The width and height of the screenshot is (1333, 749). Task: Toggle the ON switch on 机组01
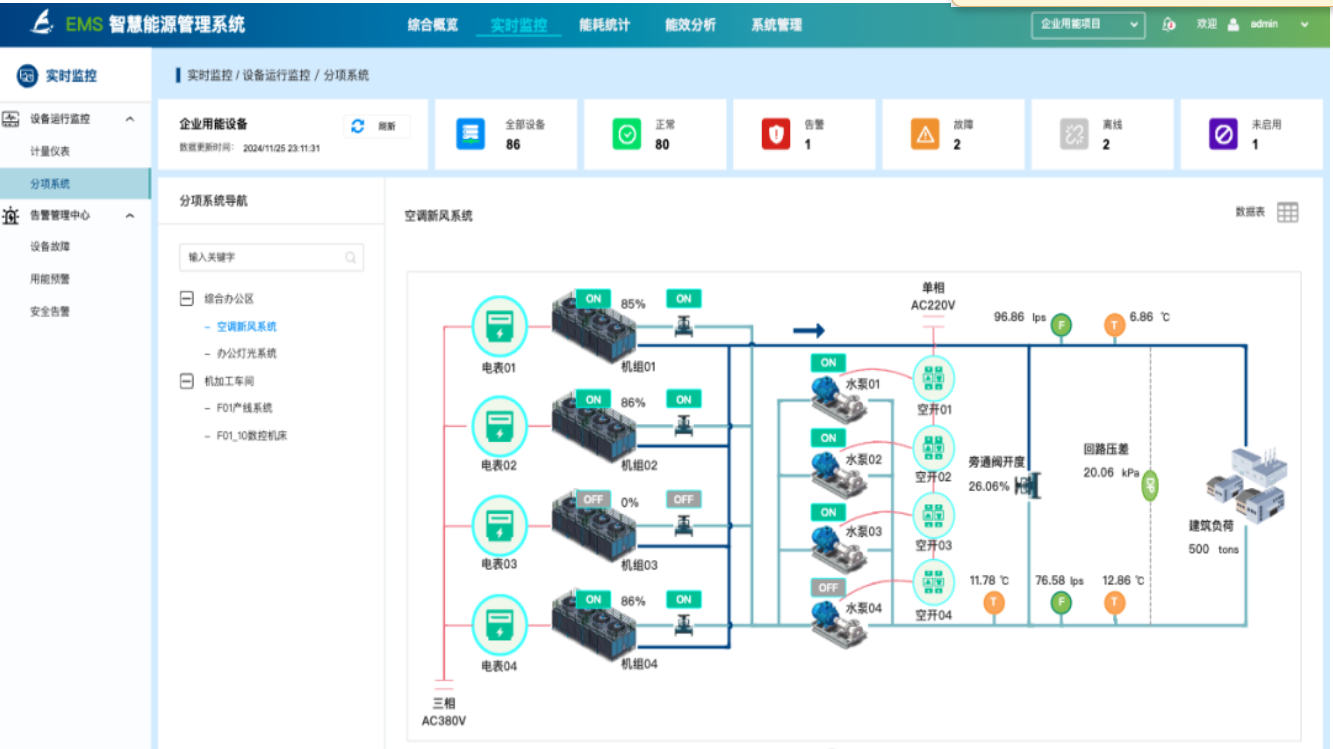tap(594, 298)
